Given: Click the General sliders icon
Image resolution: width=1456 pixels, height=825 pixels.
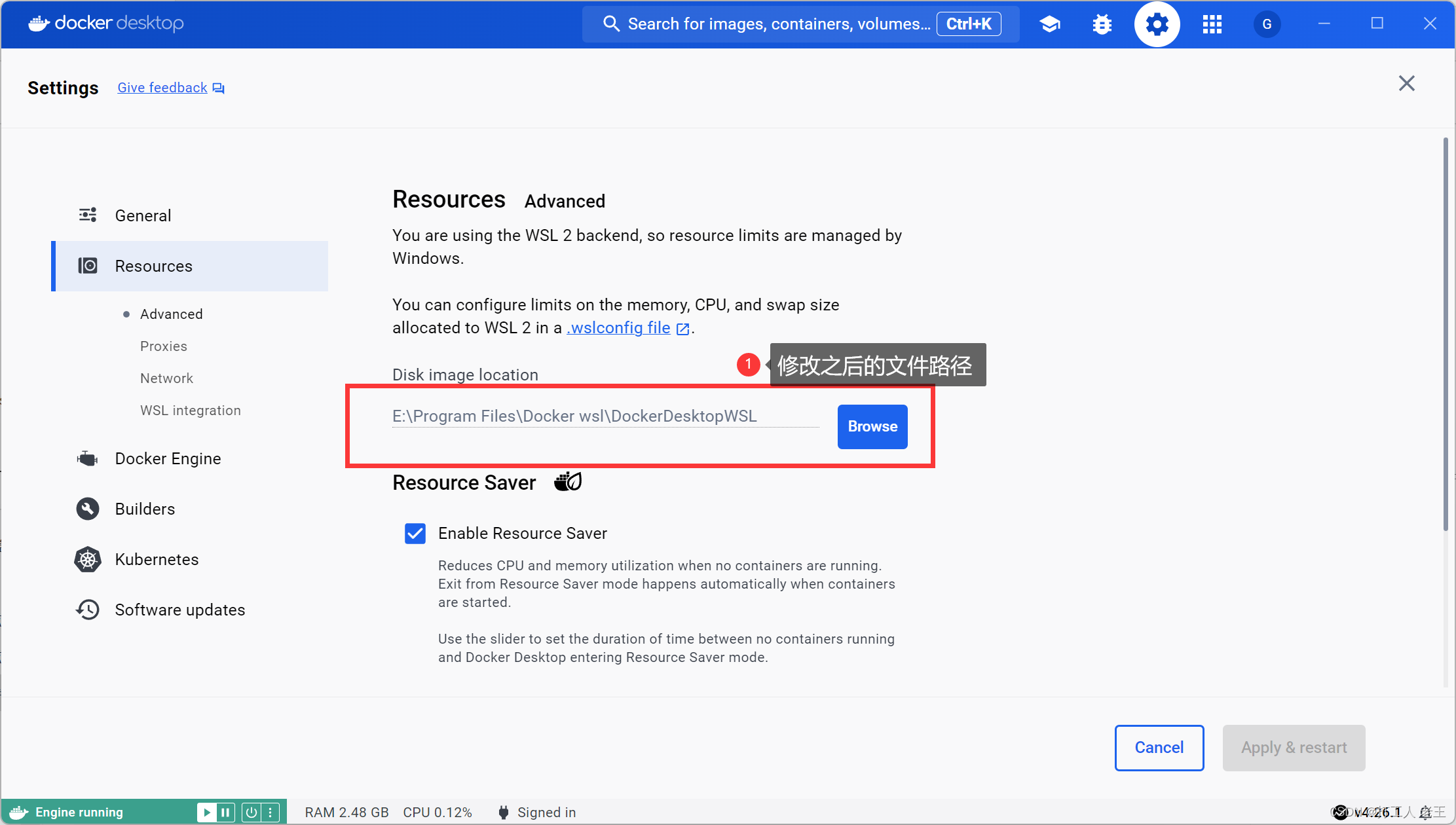Looking at the screenshot, I should 87,215.
